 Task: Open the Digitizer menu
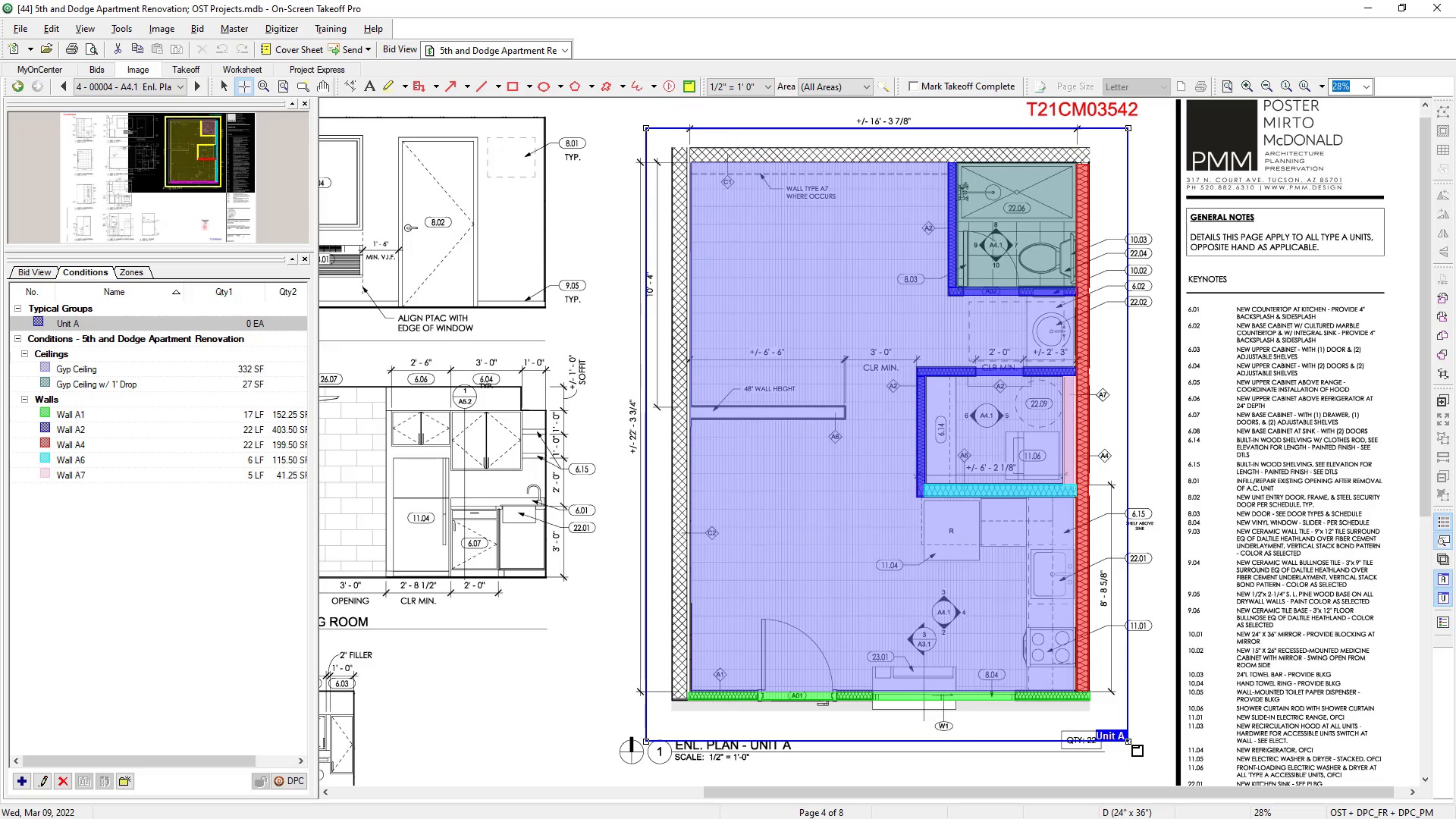click(281, 29)
